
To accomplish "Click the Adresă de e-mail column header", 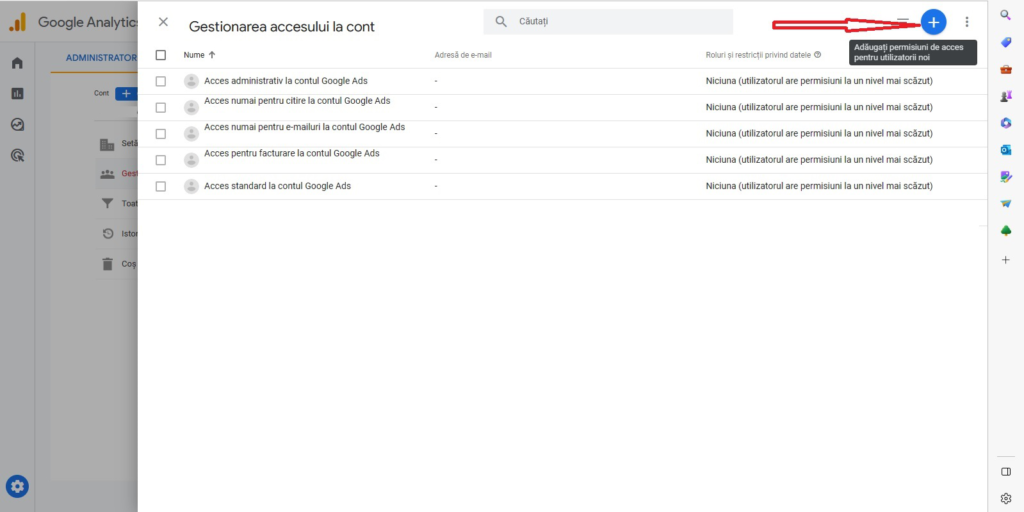I will 463,55.
